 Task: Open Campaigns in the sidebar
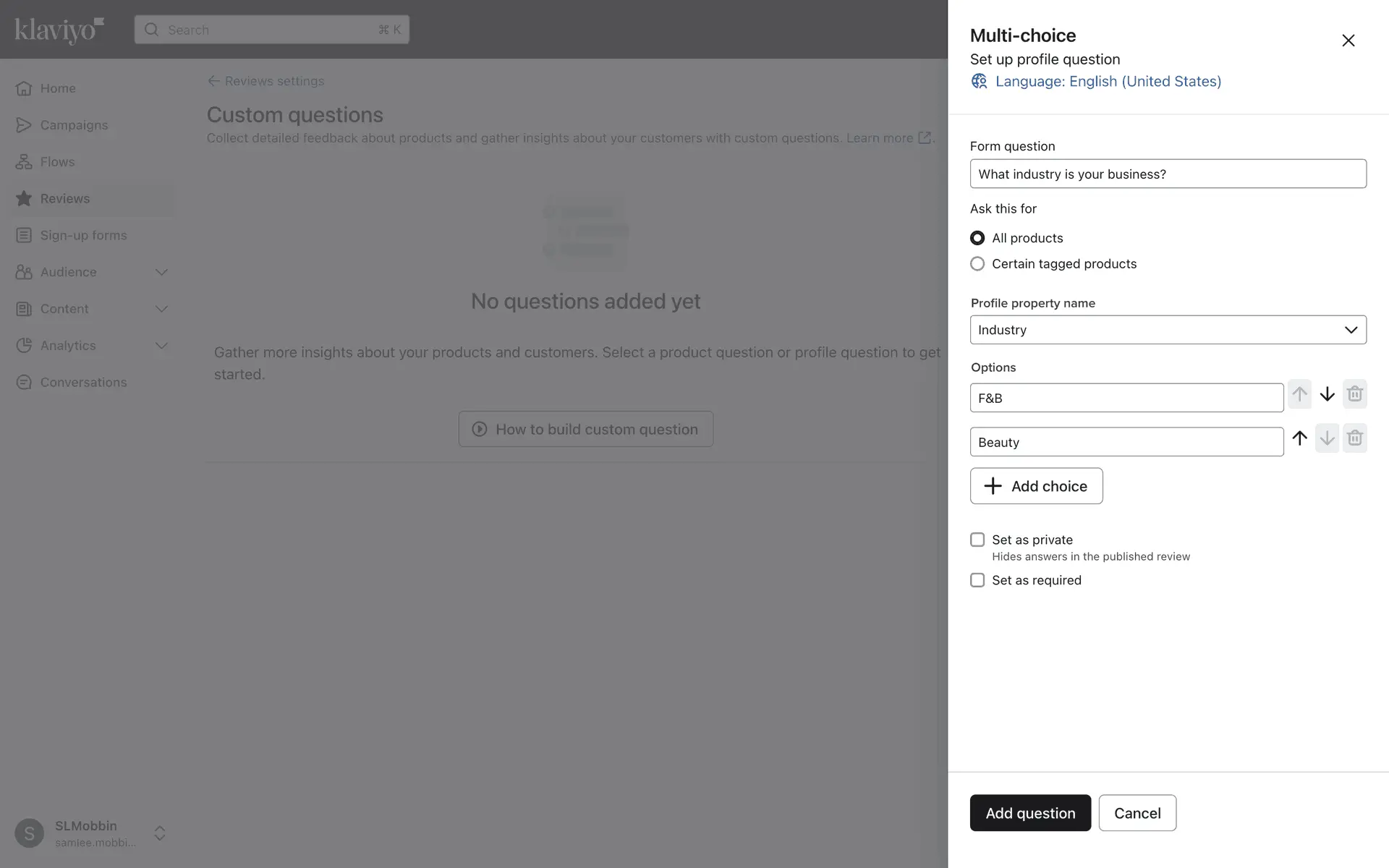74,125
